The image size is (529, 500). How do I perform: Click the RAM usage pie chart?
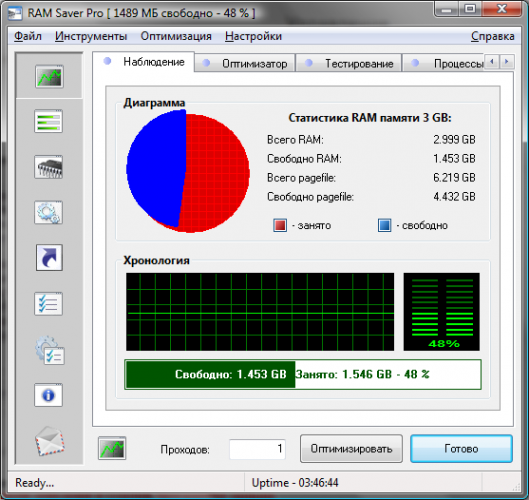click(188, 171)
